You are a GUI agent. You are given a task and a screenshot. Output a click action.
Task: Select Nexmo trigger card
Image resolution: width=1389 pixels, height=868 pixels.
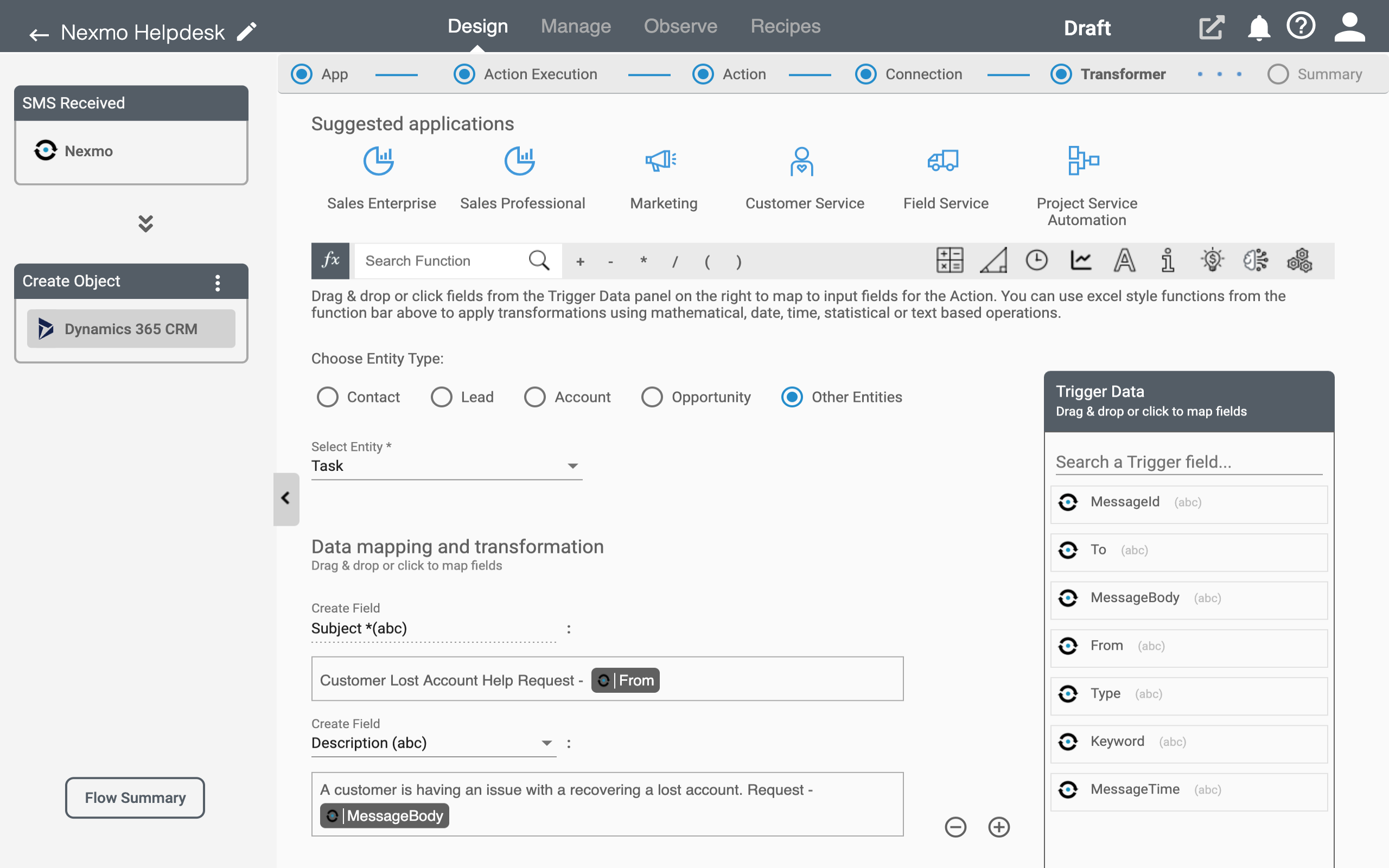click(x=131, y=151)
